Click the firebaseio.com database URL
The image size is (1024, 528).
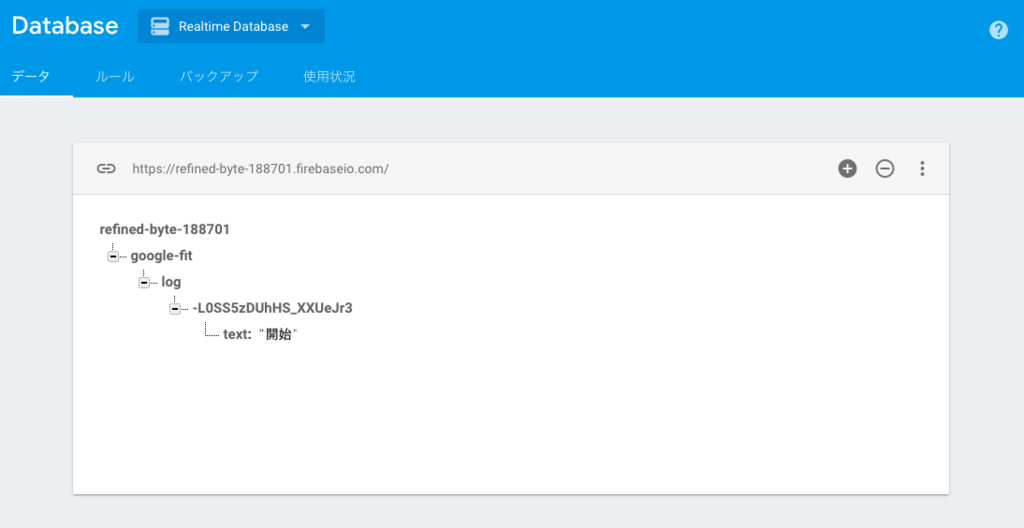click(260, 169)
